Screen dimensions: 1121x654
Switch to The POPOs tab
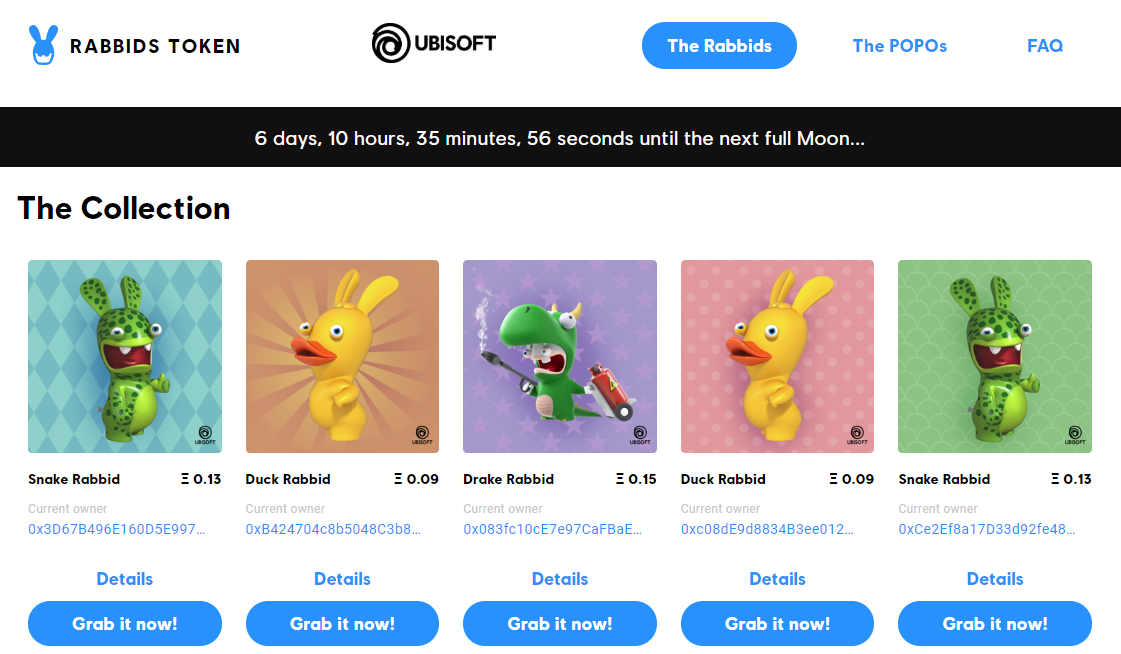click(x=899, y=46)
